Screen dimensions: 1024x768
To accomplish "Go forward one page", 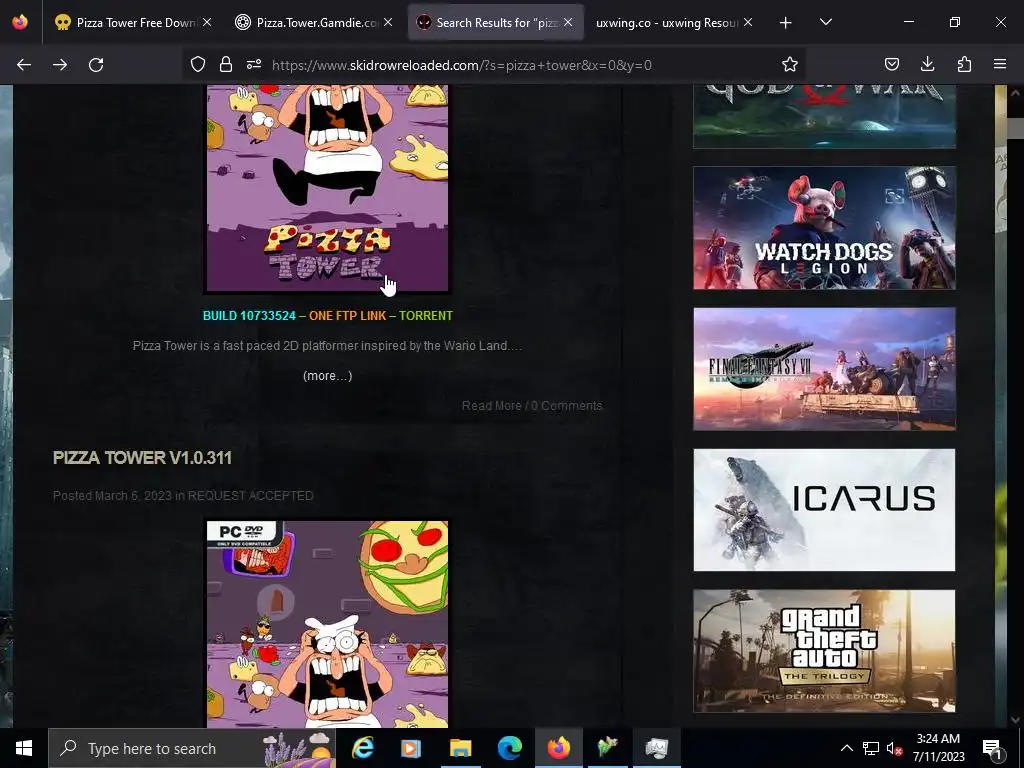I will (60, 65).
